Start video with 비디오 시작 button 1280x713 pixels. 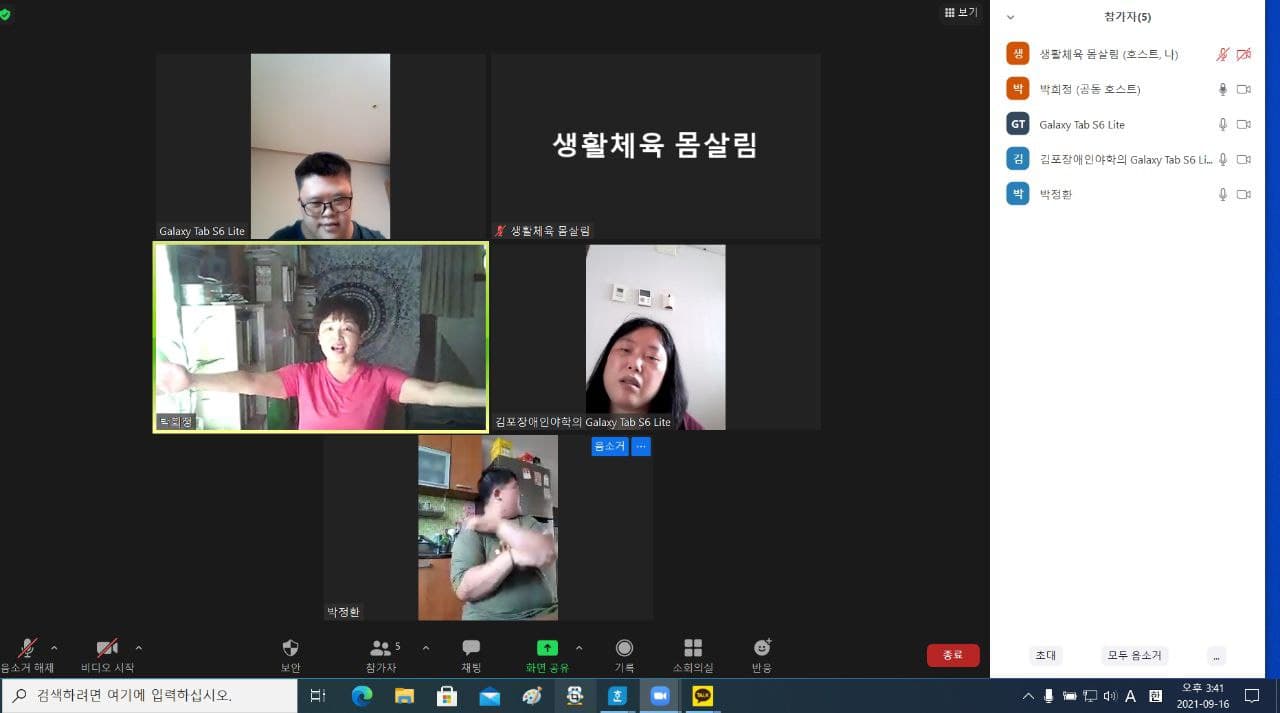click(x=107, y=656)
